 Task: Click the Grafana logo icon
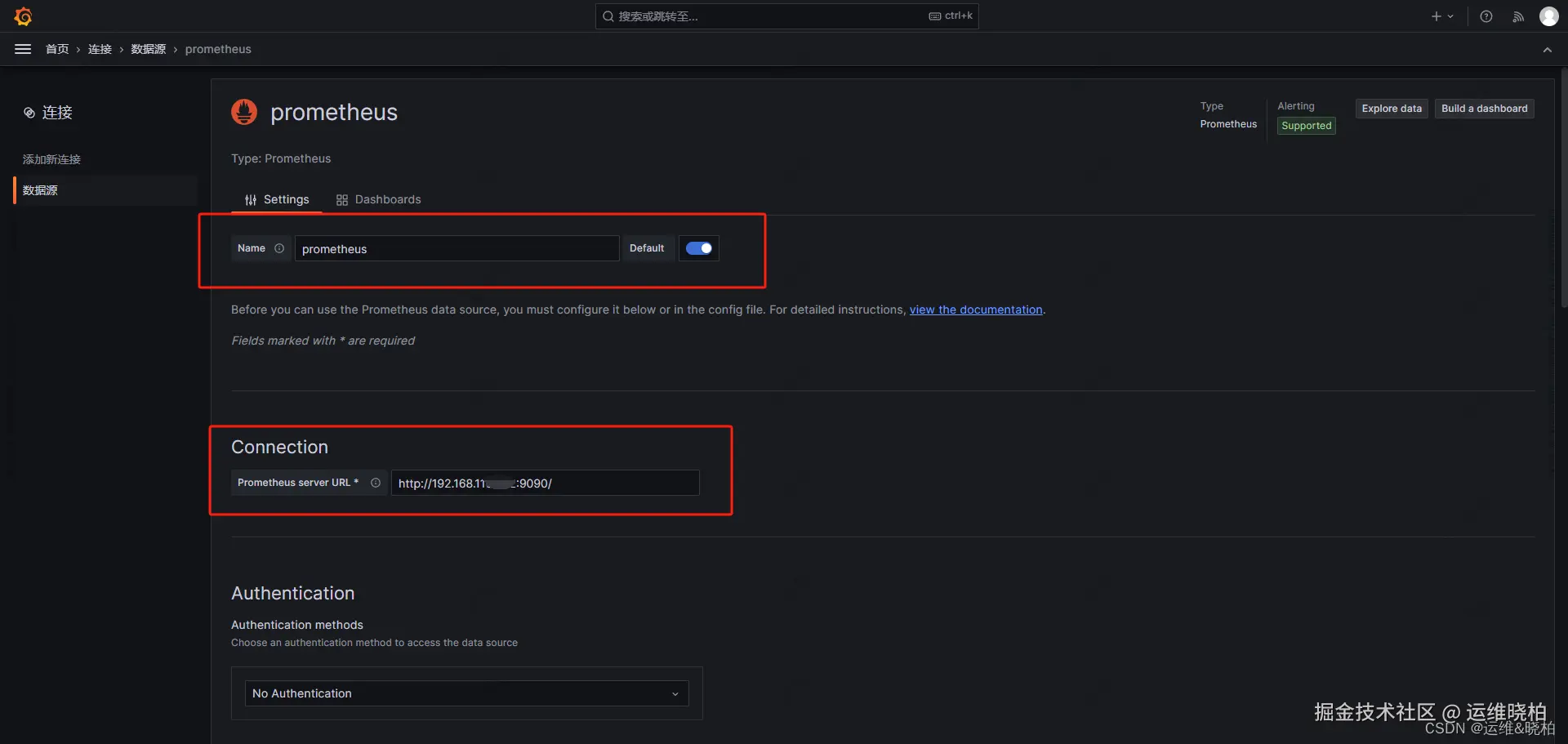(x=23, y=16)
